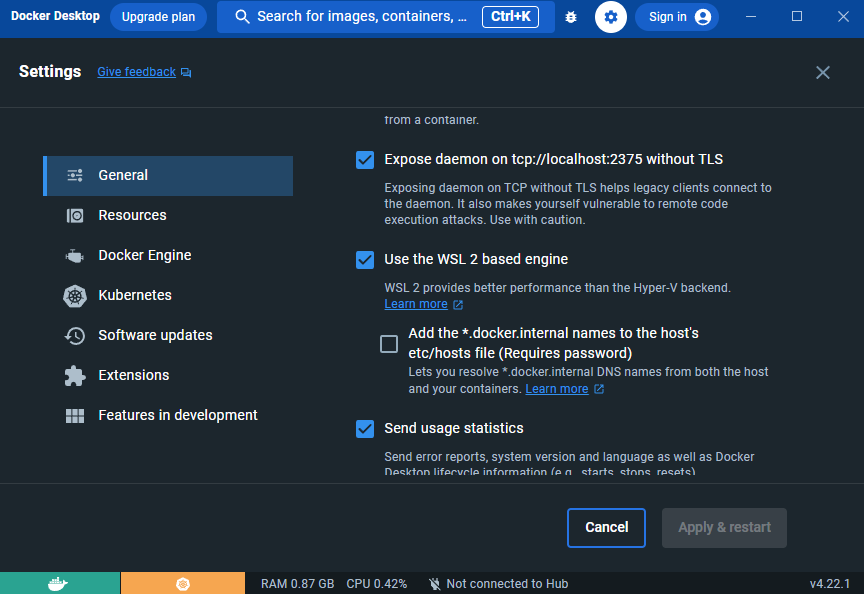Open Software updates settings
The height and width of the screenshot is (594, 864).
click(168, 336)
